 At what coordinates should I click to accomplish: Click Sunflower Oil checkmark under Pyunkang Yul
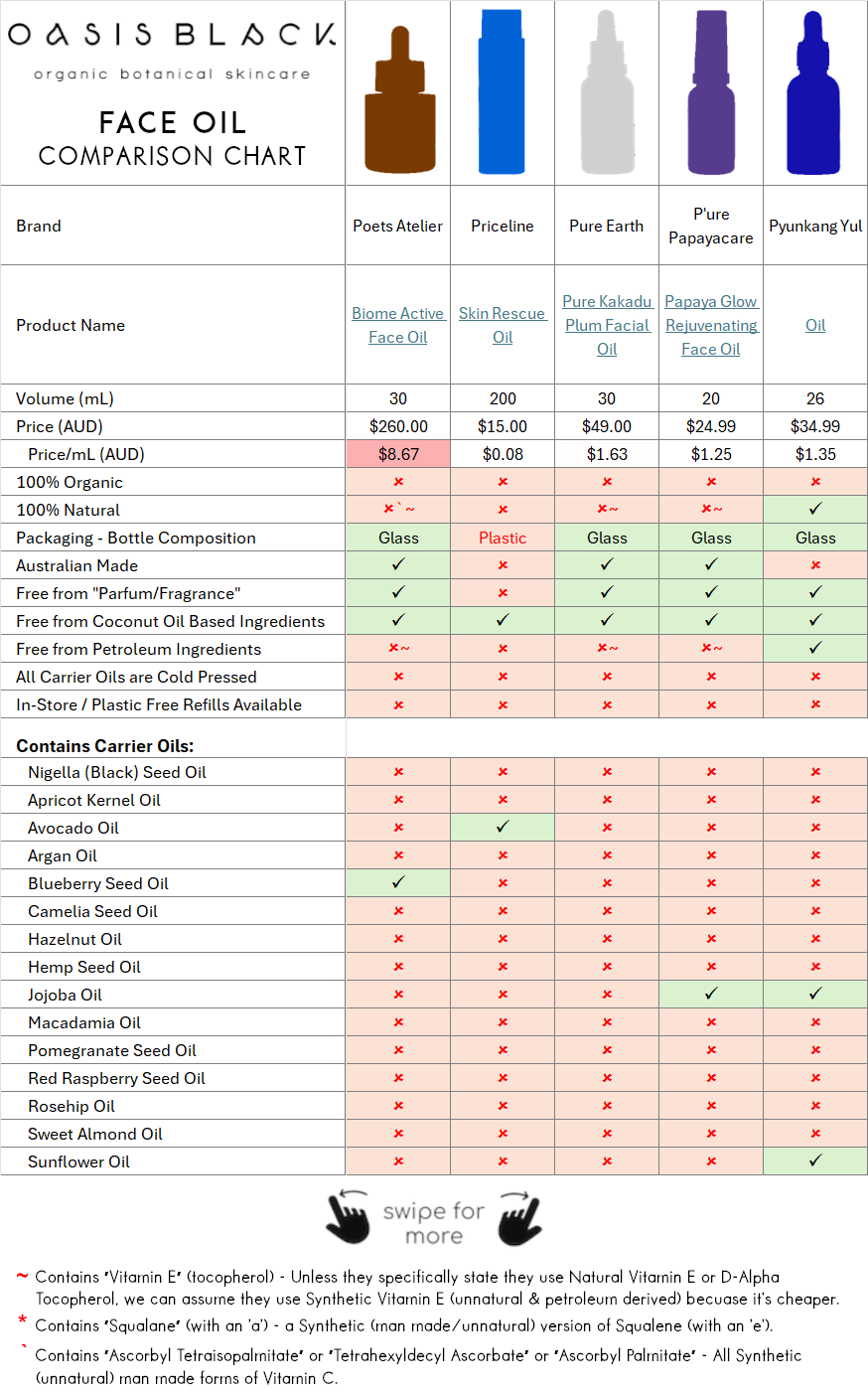pyautogui.click(x=815, y=1160)
